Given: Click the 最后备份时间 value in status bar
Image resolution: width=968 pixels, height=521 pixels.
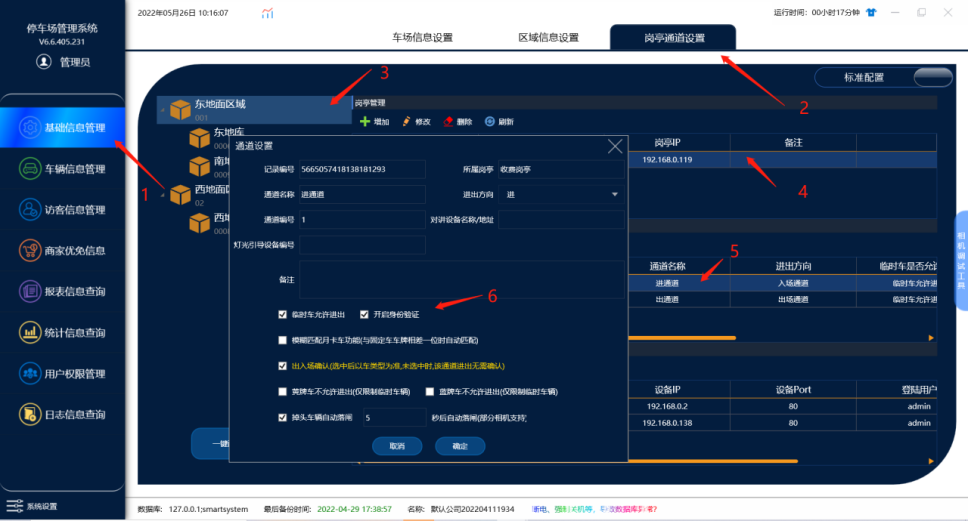Looking at the screenshot, I should click(354, 509).
